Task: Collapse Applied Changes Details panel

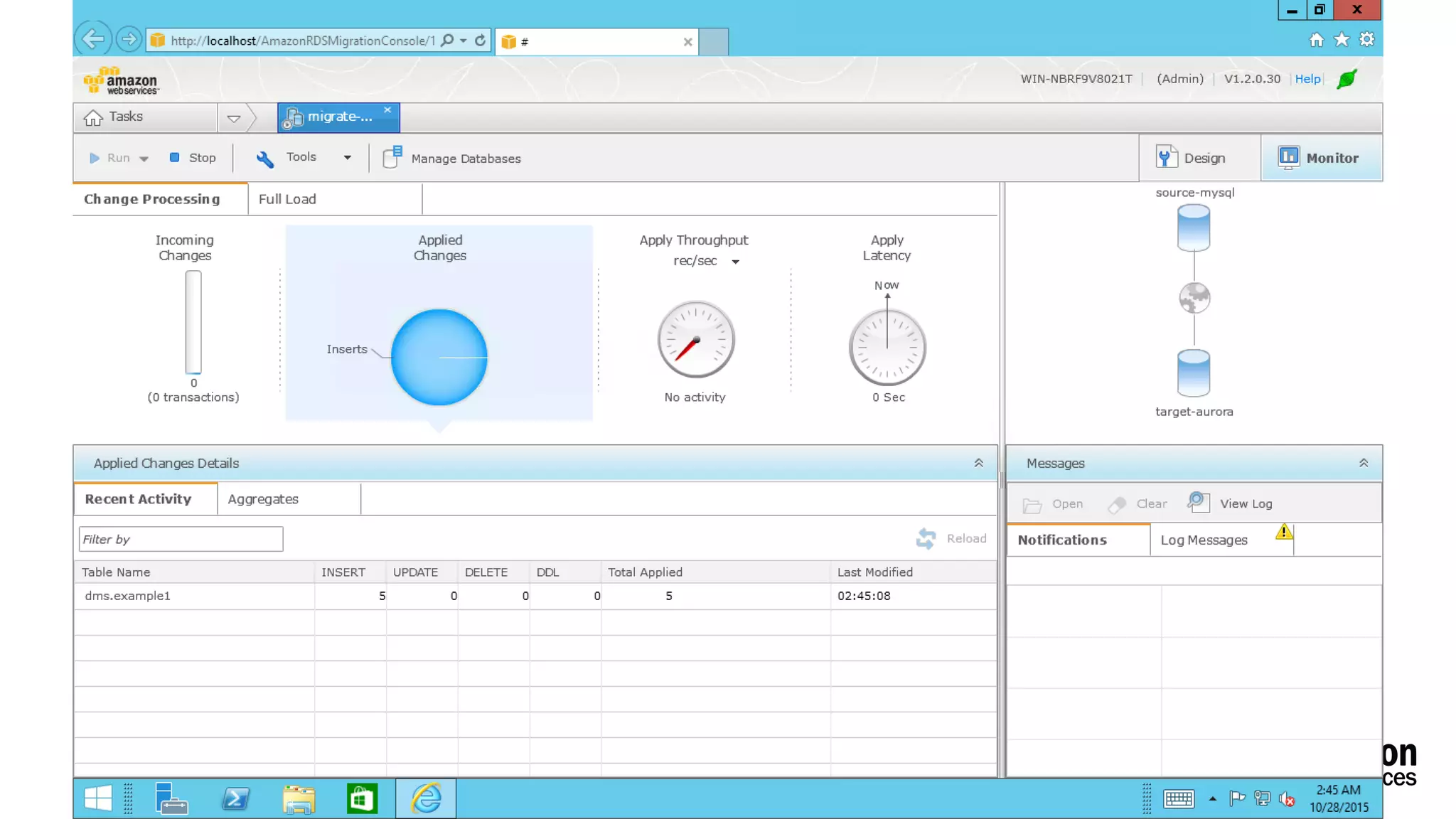Action: pos(978,463)
